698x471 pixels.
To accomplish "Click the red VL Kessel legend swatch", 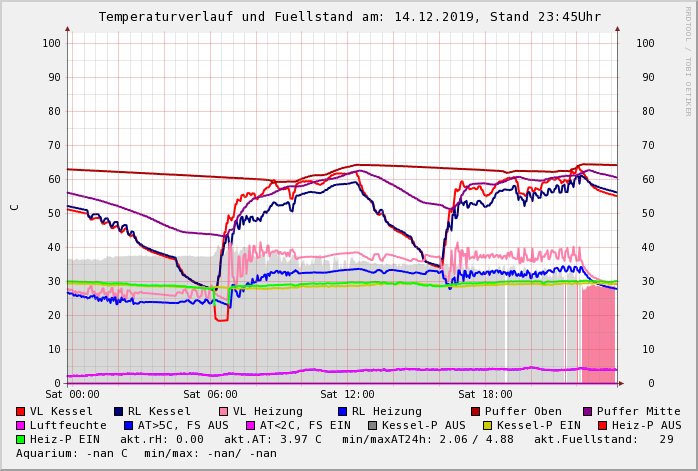I will point(20,412).
